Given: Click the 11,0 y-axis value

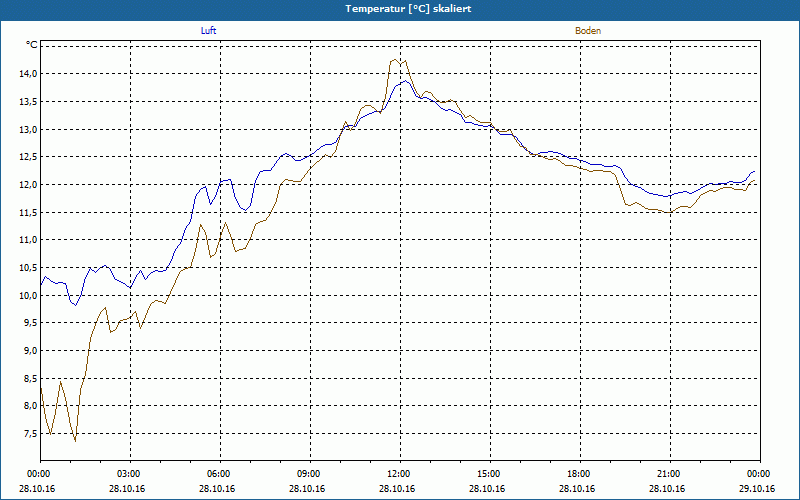Looking at the screenshot, I should coord(29,240).
